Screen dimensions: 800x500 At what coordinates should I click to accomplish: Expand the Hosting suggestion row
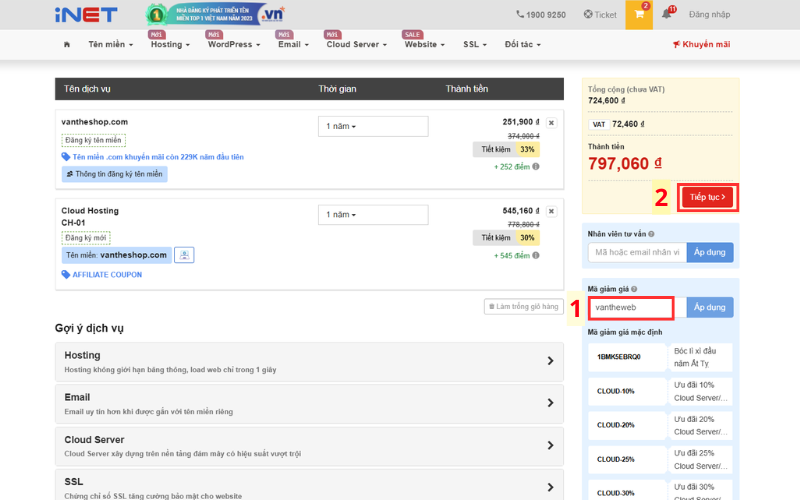[309, 362]
